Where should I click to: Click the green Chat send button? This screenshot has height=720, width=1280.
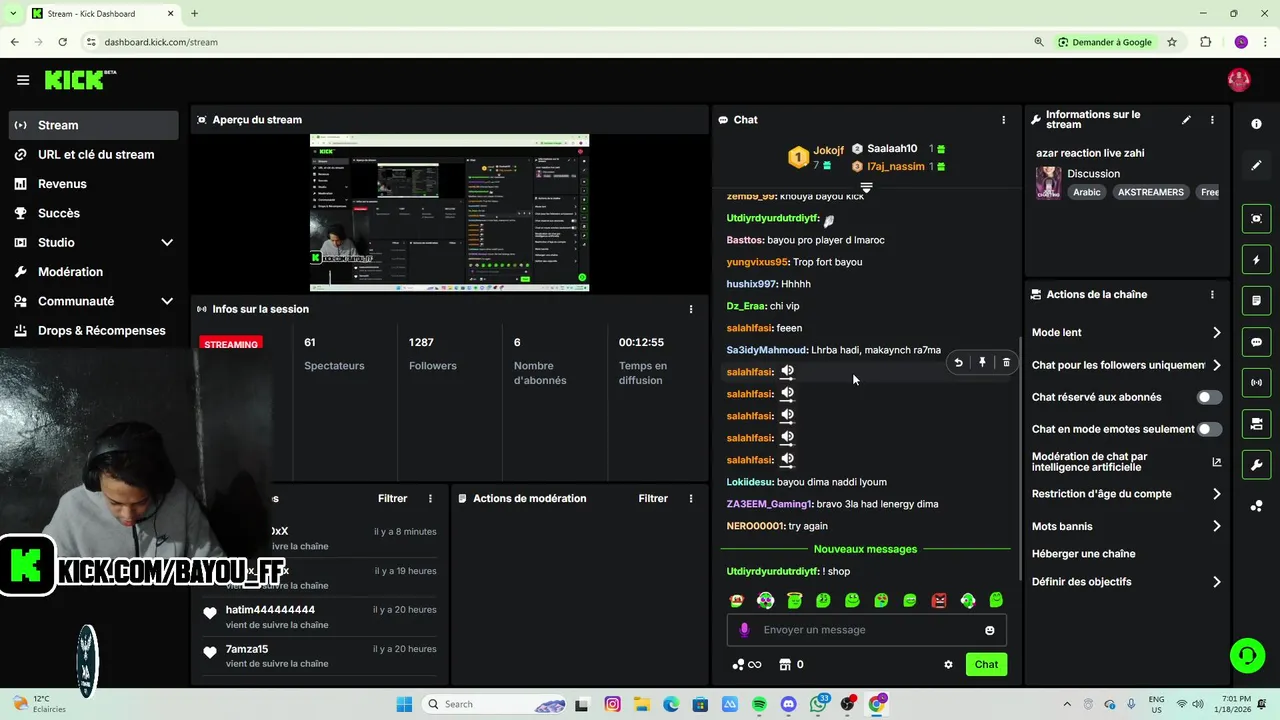click(x=986, y=664)
